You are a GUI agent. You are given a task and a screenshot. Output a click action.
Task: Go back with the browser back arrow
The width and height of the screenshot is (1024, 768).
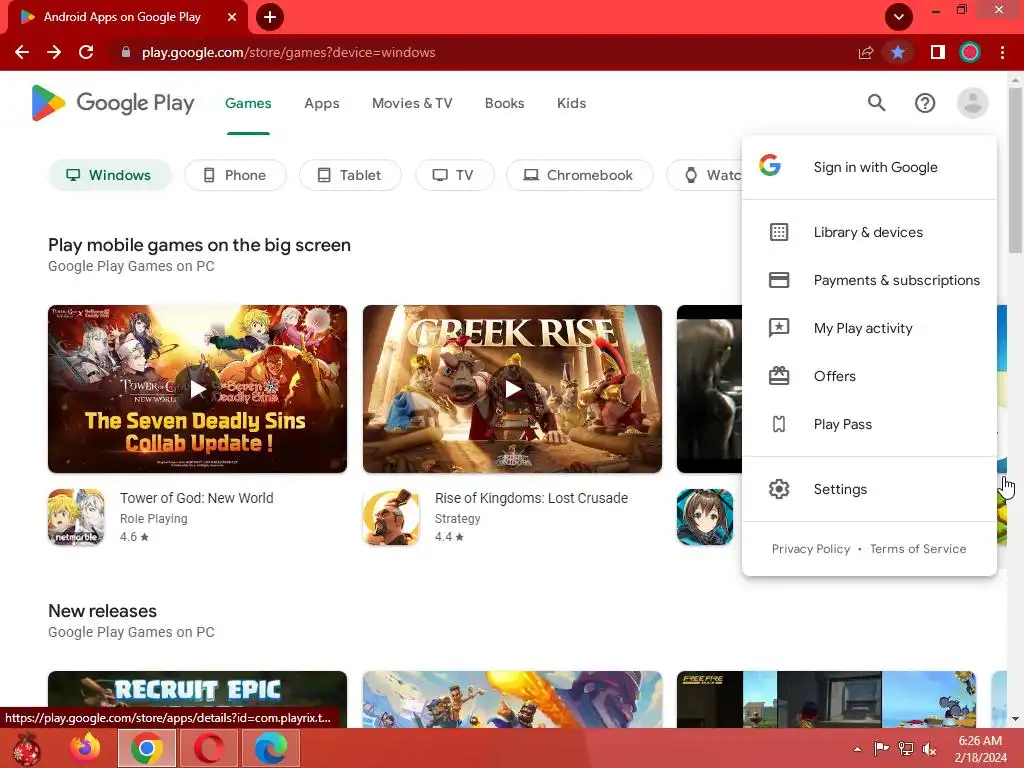[22, 52]
